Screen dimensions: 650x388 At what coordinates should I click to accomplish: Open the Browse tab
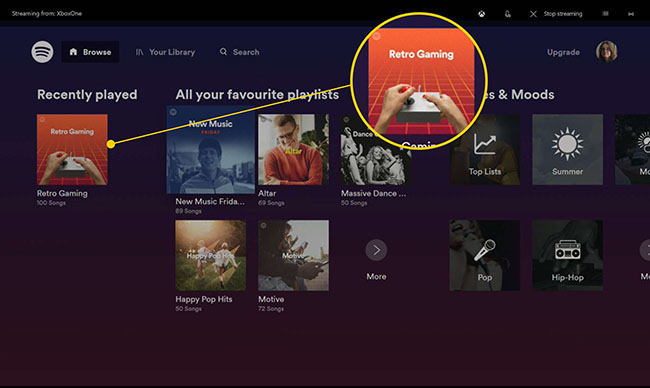click(x=90, y=52)
